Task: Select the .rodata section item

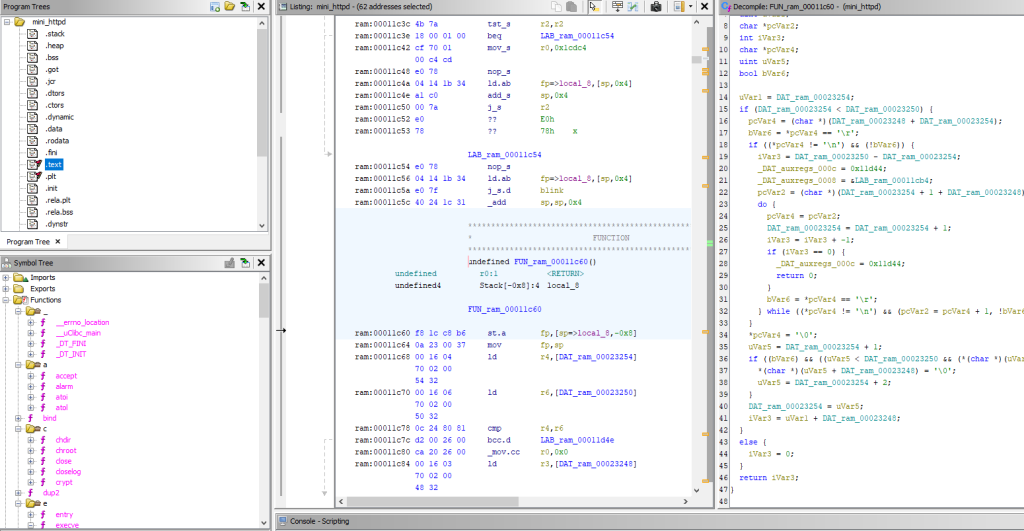Action: tap(56, 140)
